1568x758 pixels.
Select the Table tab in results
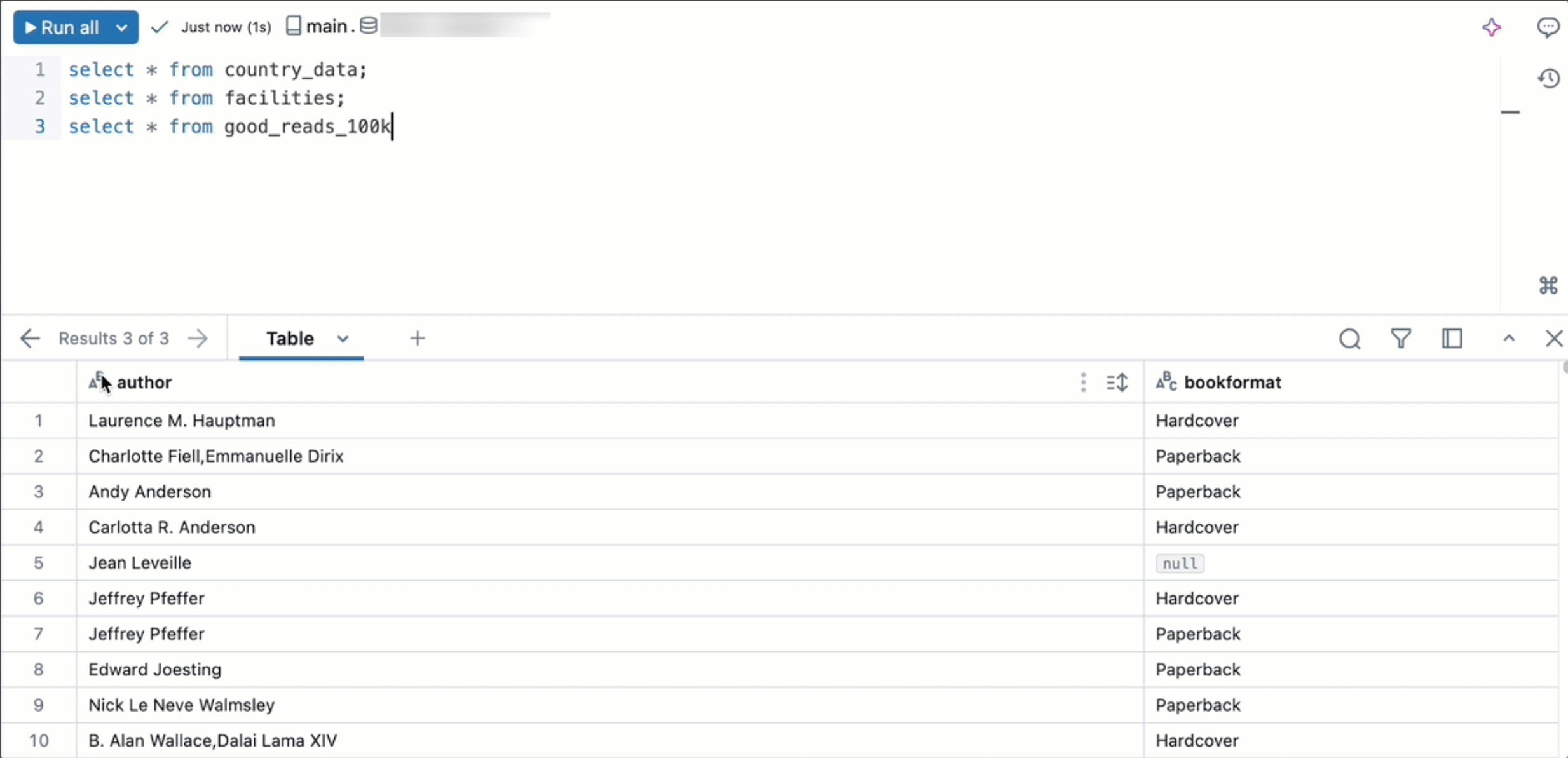289,338
